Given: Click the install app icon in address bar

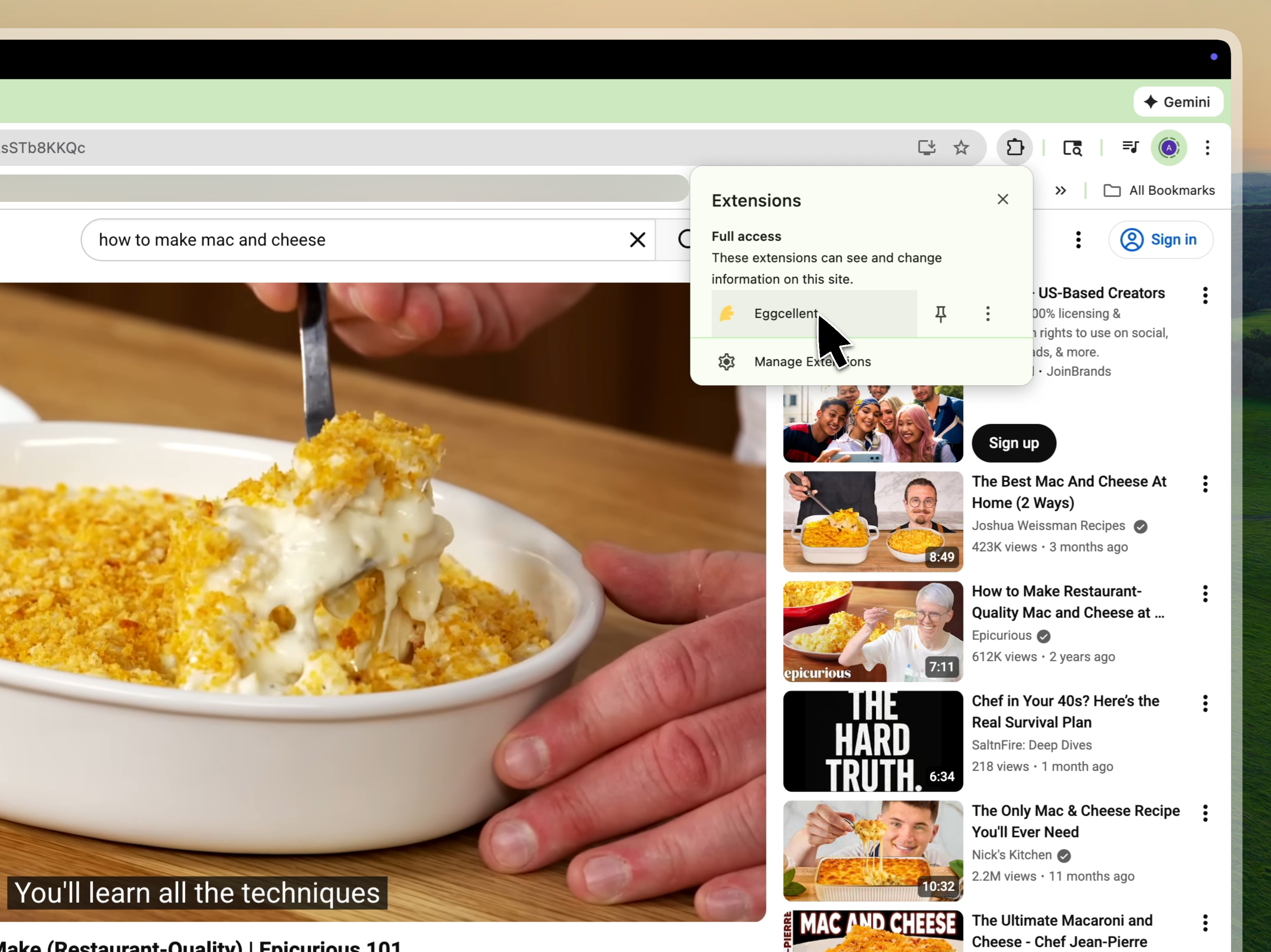Looking at the screenshot, I should tap(926, 148).
